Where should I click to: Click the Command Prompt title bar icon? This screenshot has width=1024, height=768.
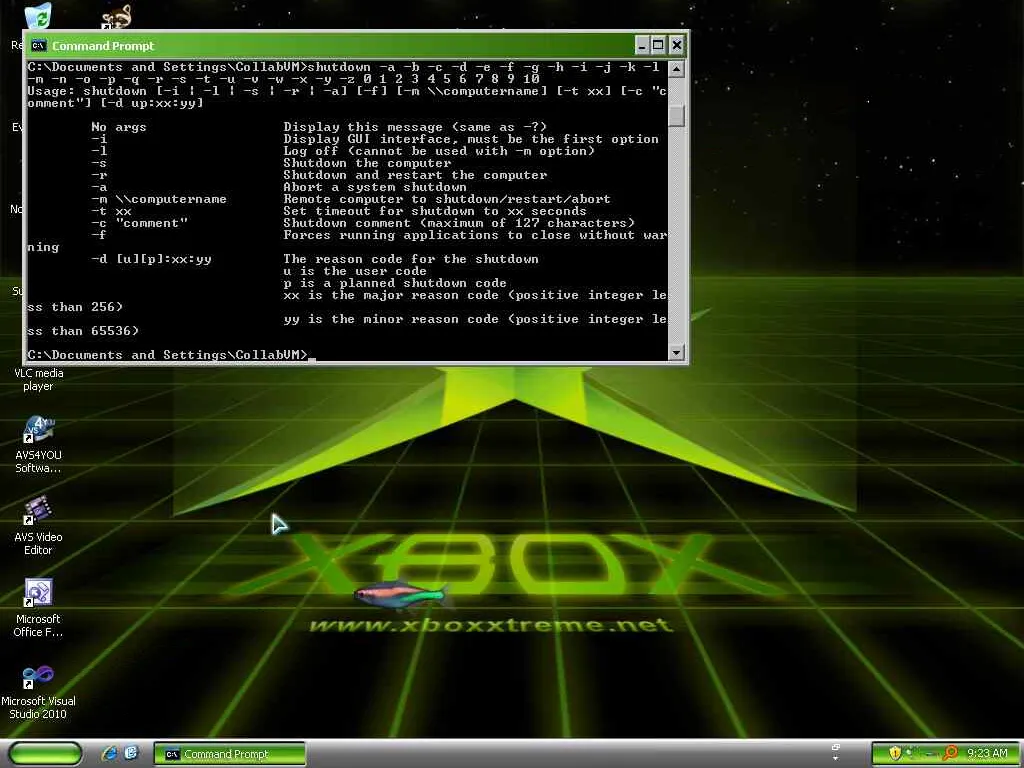[39, 46]
